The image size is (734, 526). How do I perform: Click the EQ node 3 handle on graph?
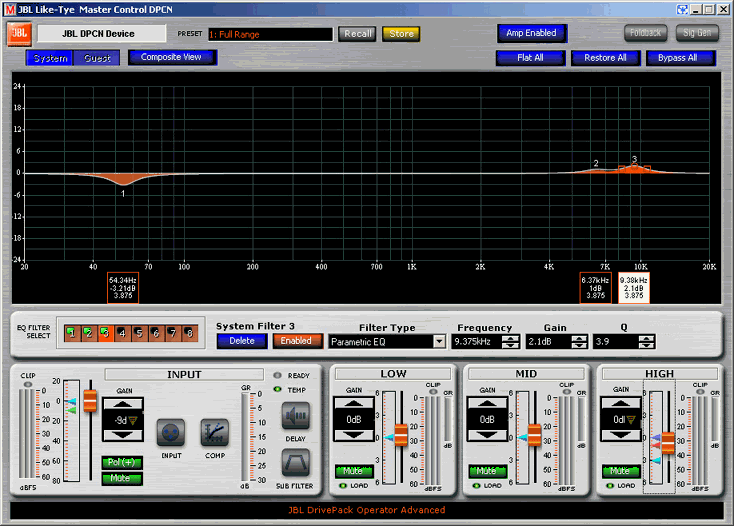(634, 166)
